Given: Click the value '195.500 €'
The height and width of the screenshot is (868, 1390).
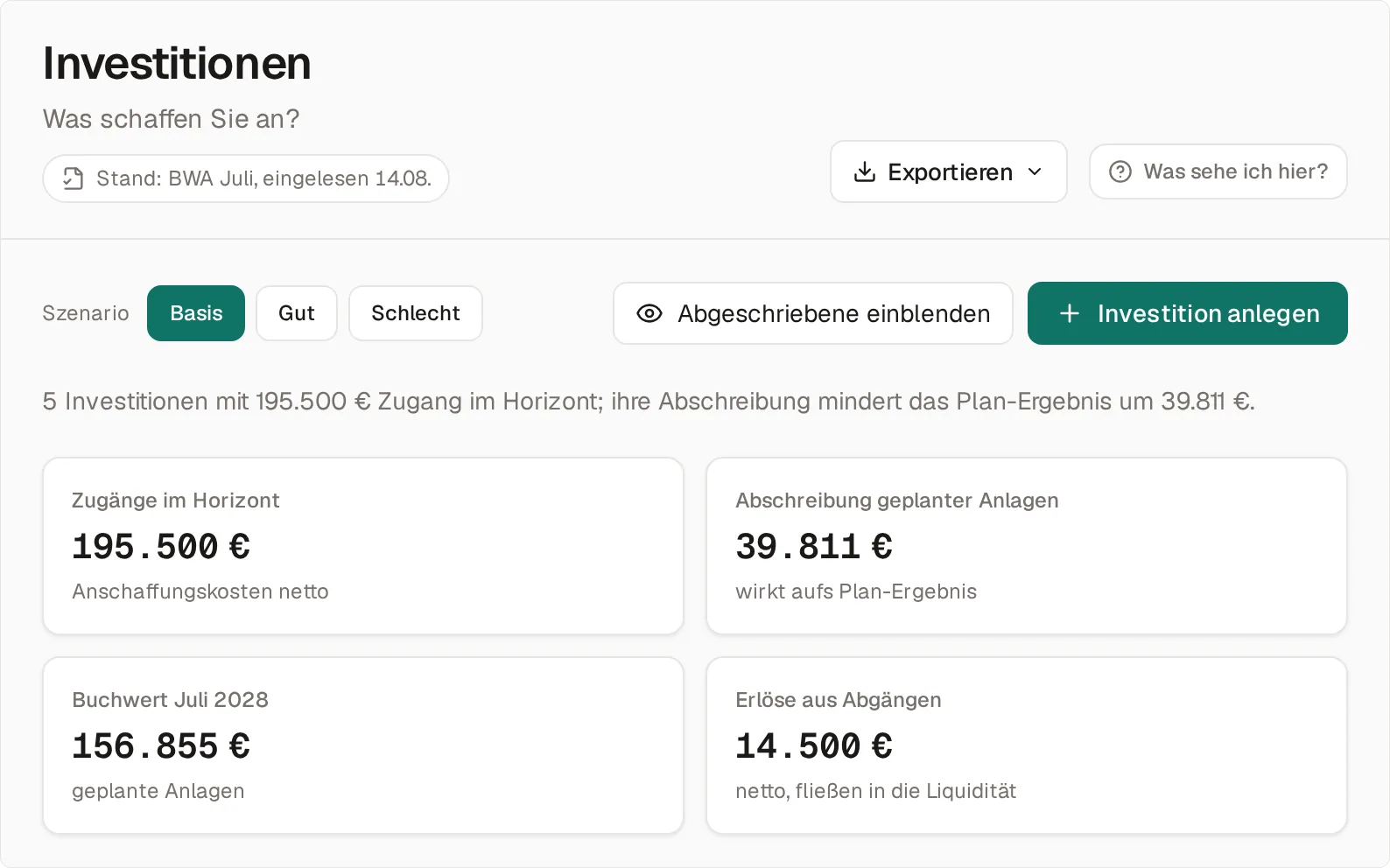Looking at the screenshot, I should [x=161, y=547].
